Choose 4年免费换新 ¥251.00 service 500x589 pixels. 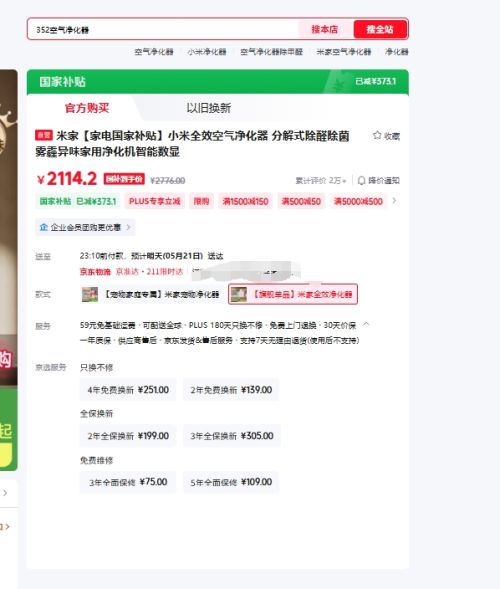128,390
